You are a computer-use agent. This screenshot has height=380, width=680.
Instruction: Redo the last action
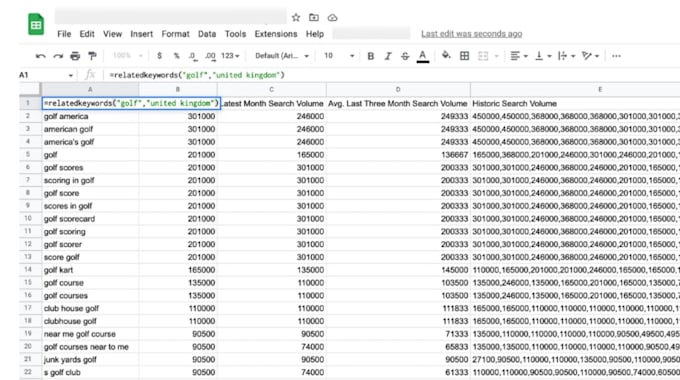(x=58, y=56)
